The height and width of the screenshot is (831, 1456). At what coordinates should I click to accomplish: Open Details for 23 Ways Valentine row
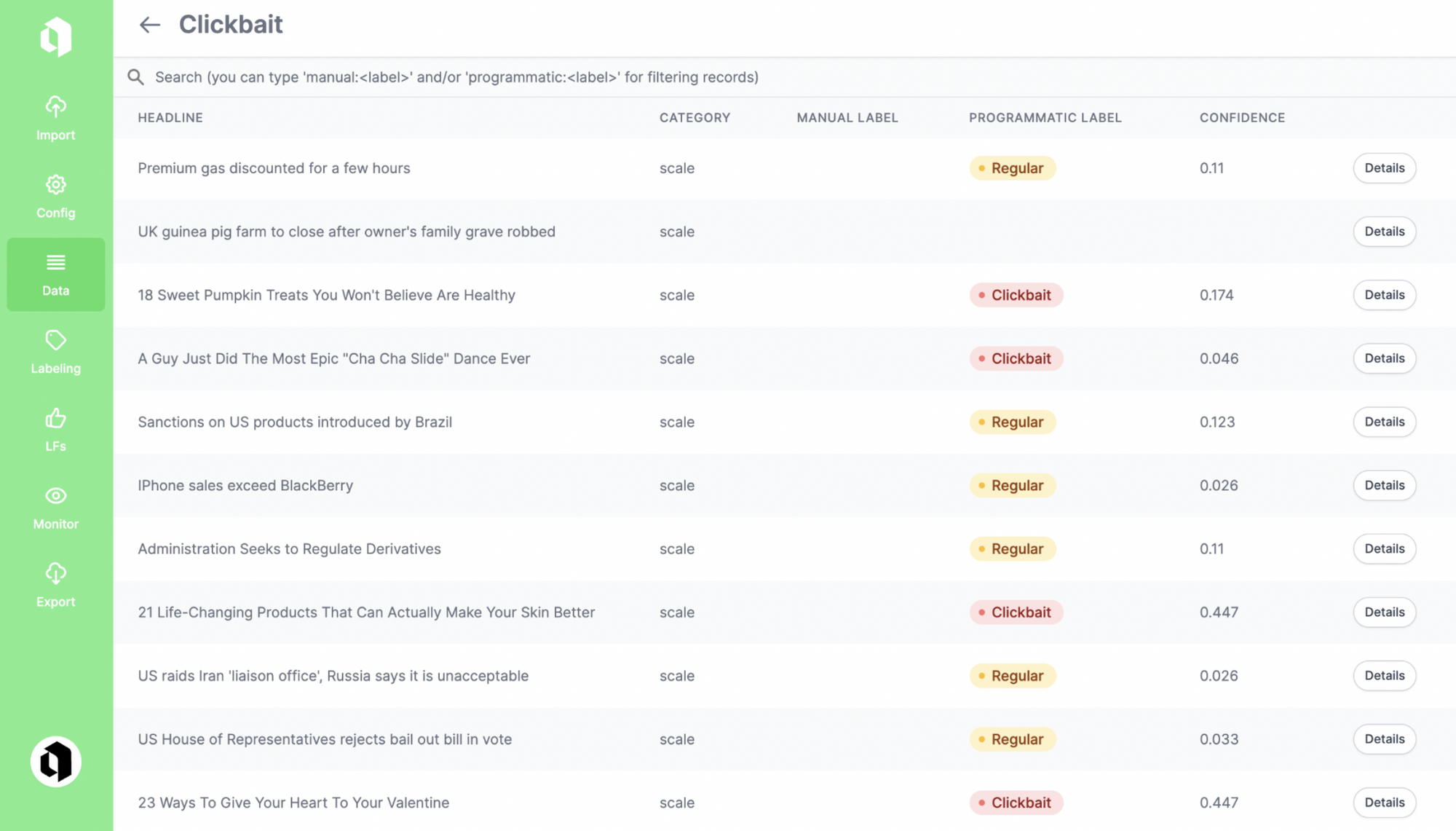pos(1385,802)
